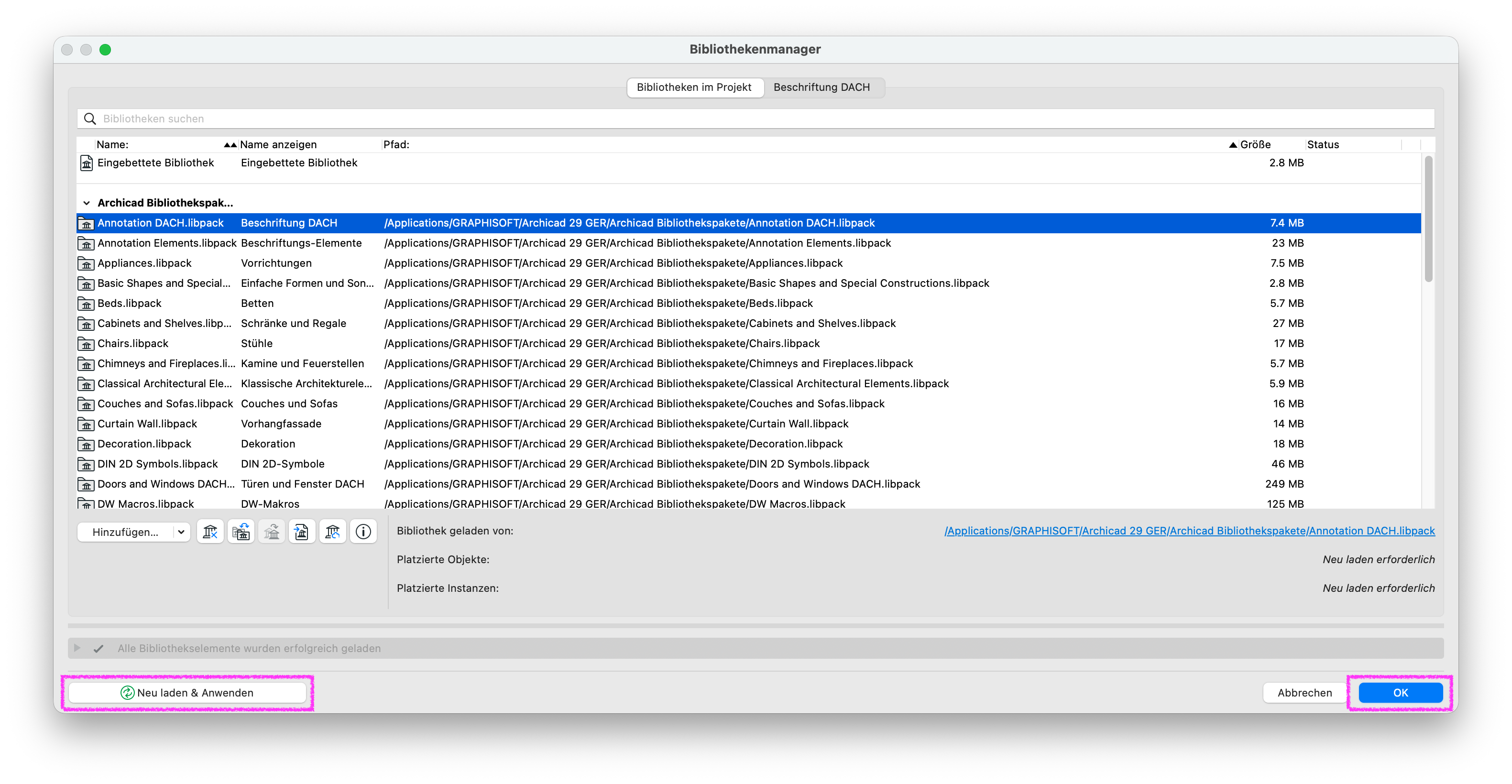The image size is (1512, 784).
Task: Select the Chimneys and Fireplaces row
Action: 749,363
